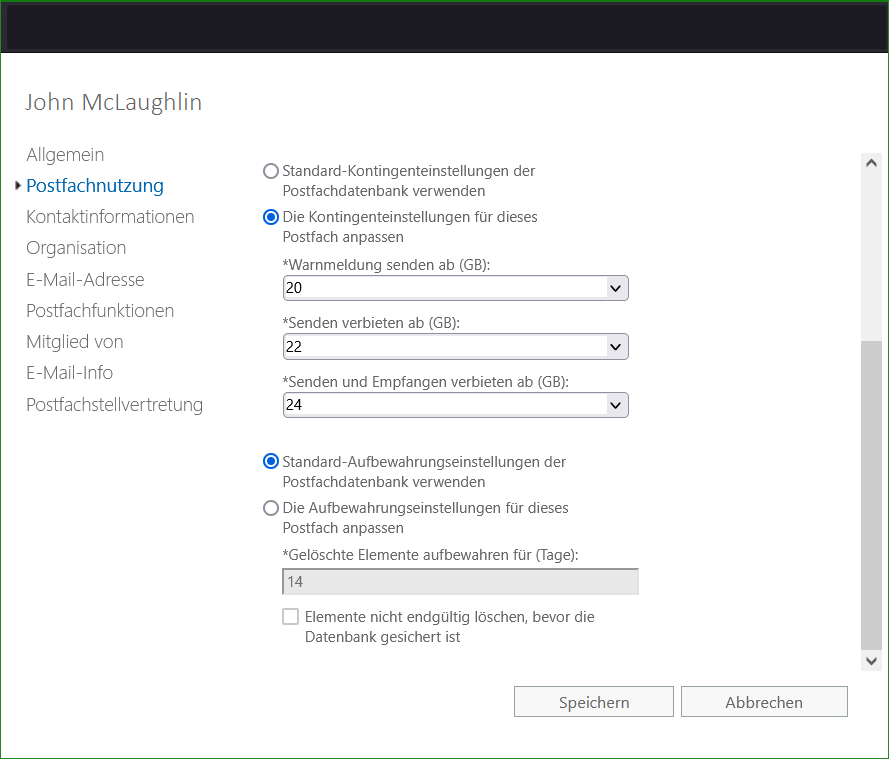The image size is (889, 759).
Task: Select 'Standard-Kontingenteinstellungen der Postfachdatenbank verwenden'
Action: click(270, 171)
